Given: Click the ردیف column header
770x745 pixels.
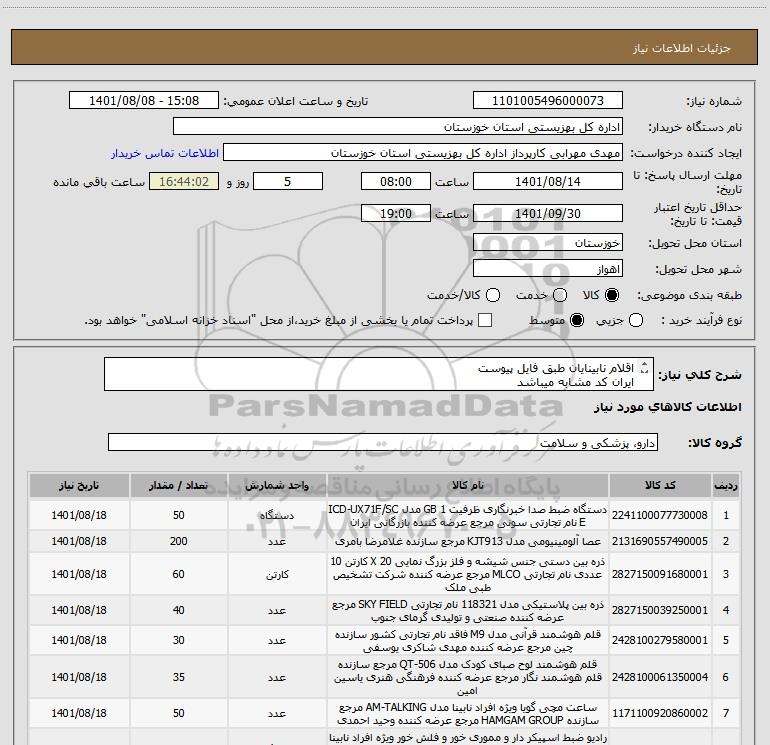Looking at the screenshot, I should (x=726, y=486).
